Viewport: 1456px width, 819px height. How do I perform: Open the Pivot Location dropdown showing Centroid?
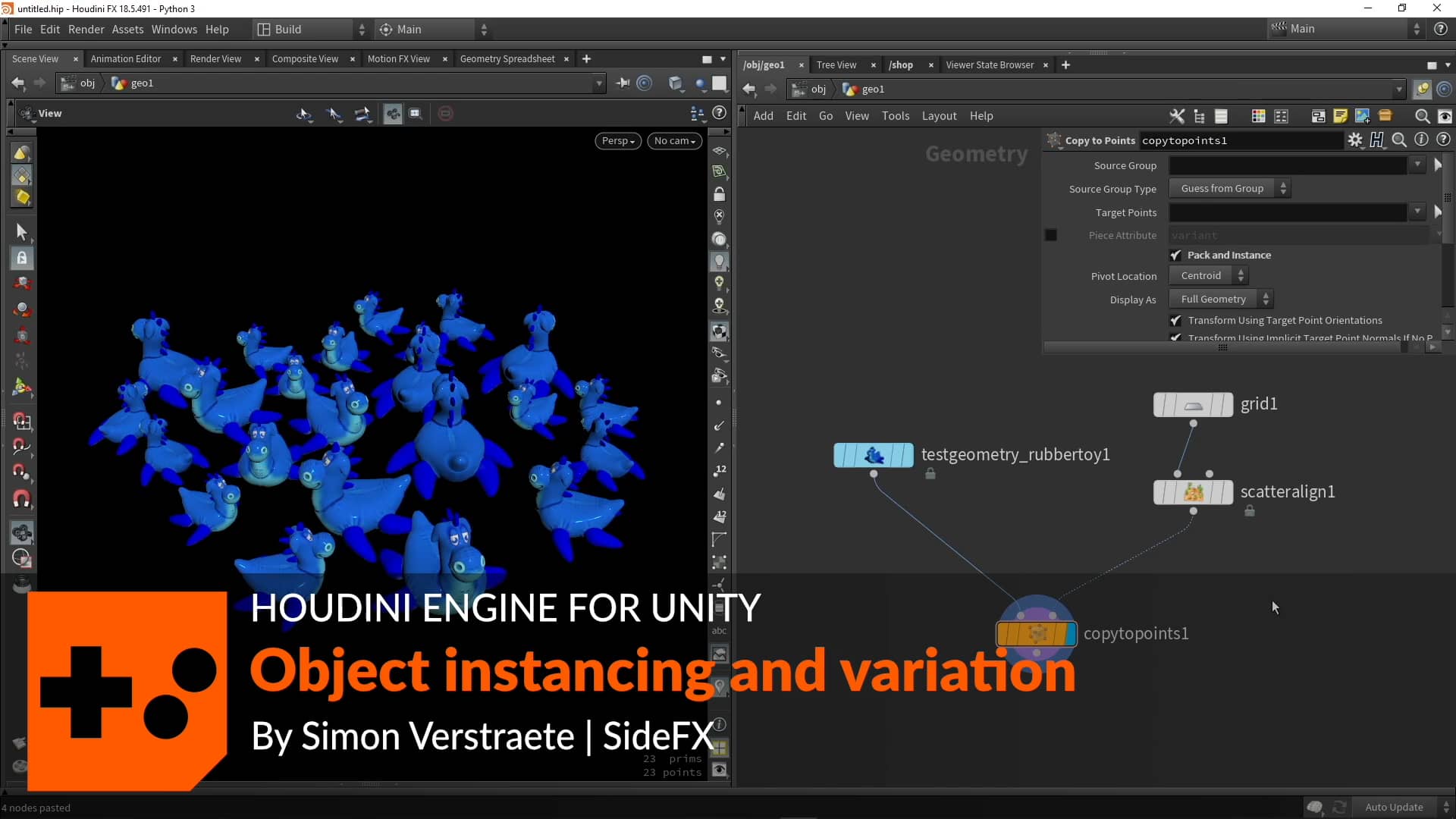coord(1207,275)
